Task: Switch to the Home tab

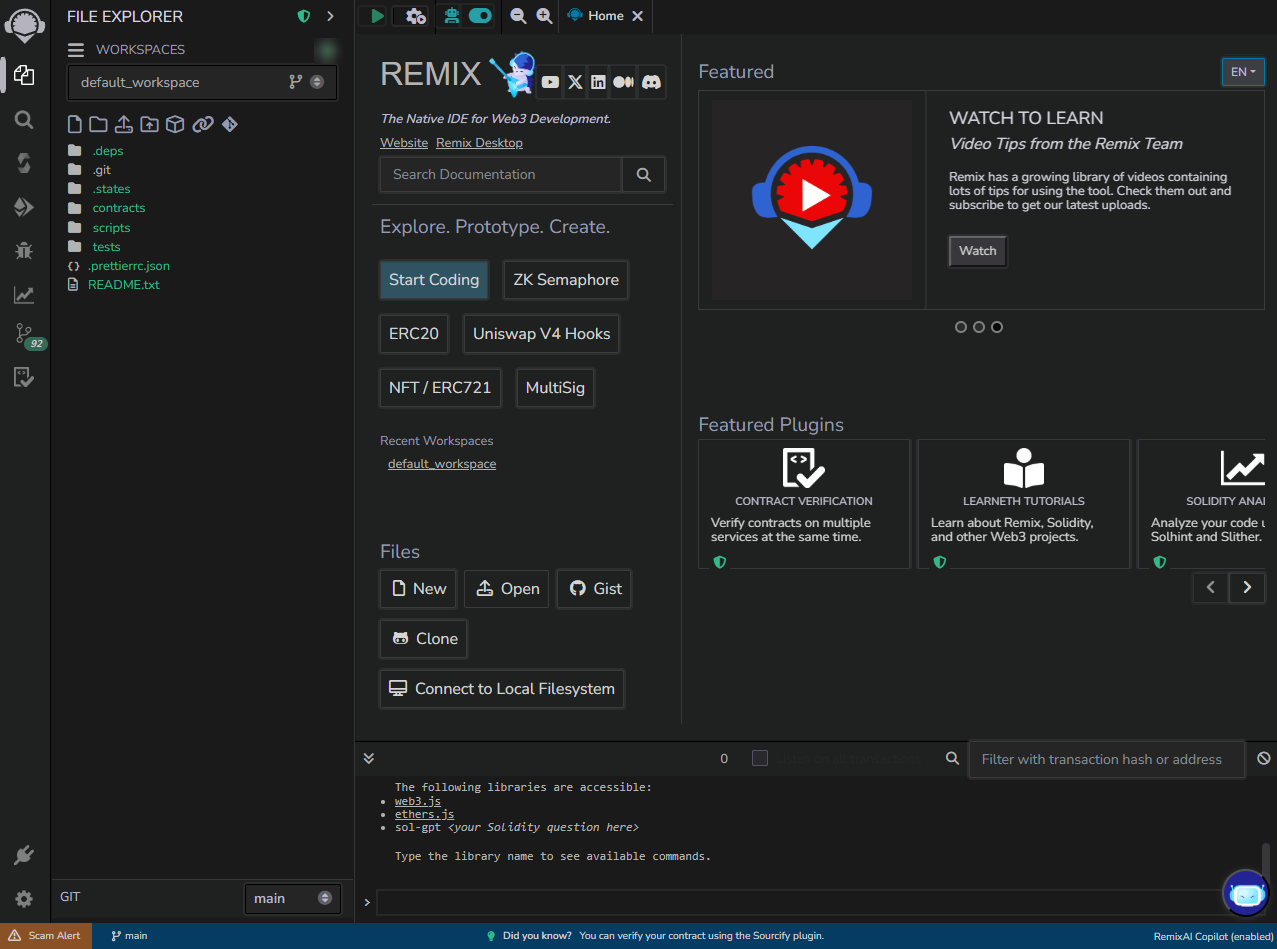Action: point(605,16)
